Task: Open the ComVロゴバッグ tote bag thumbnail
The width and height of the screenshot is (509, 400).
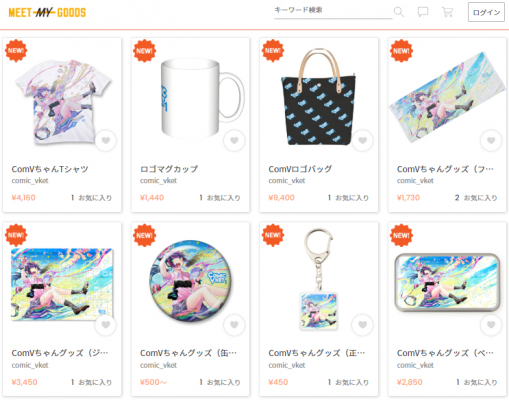Action: click(x=319, y=97)
